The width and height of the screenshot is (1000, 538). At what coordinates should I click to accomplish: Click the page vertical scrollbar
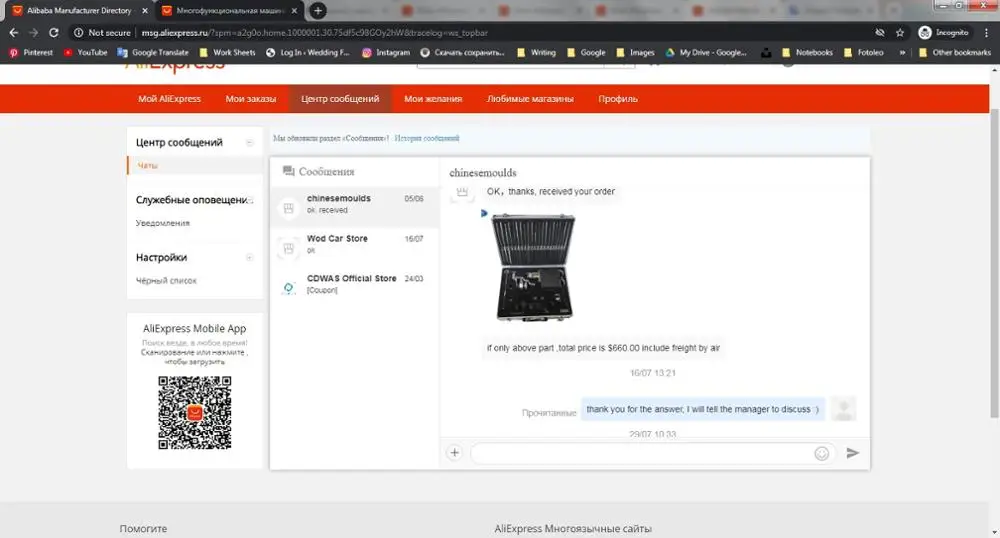(x=994, y=261)
